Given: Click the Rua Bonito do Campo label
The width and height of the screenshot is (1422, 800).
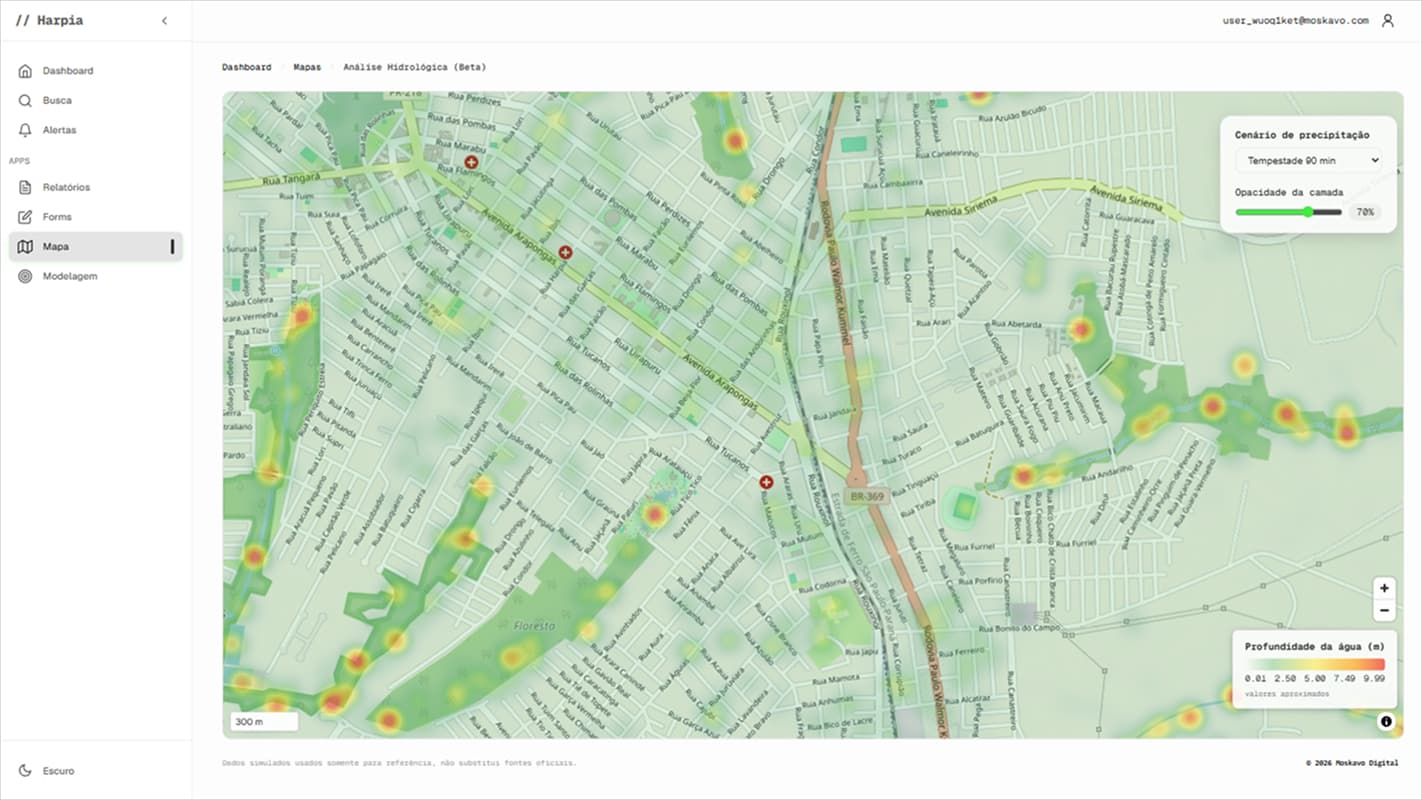Looking at the screenshot, I should [x=1019, y=629].
